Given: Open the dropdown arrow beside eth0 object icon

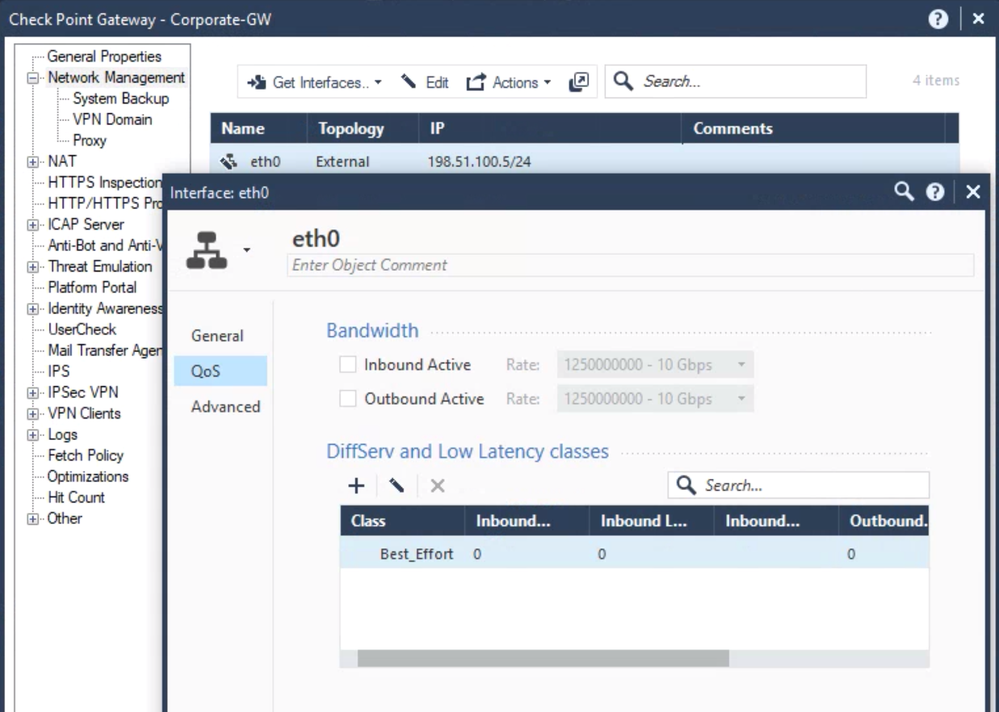Looking at the screenshot, I should coord(247,250).
